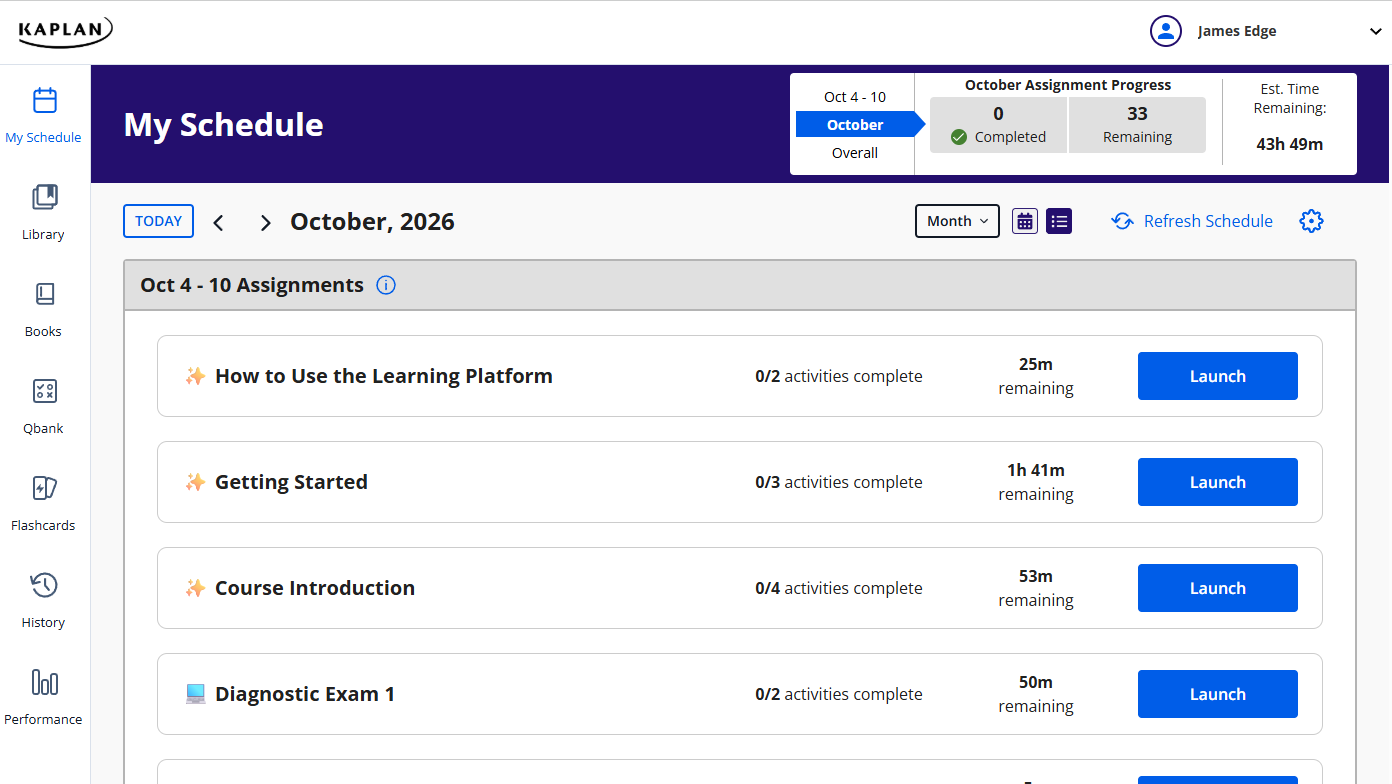Click the James Edge user avatar
Image resolution: width=1392 pixels, height=784 pixels.
point(1166,31)
